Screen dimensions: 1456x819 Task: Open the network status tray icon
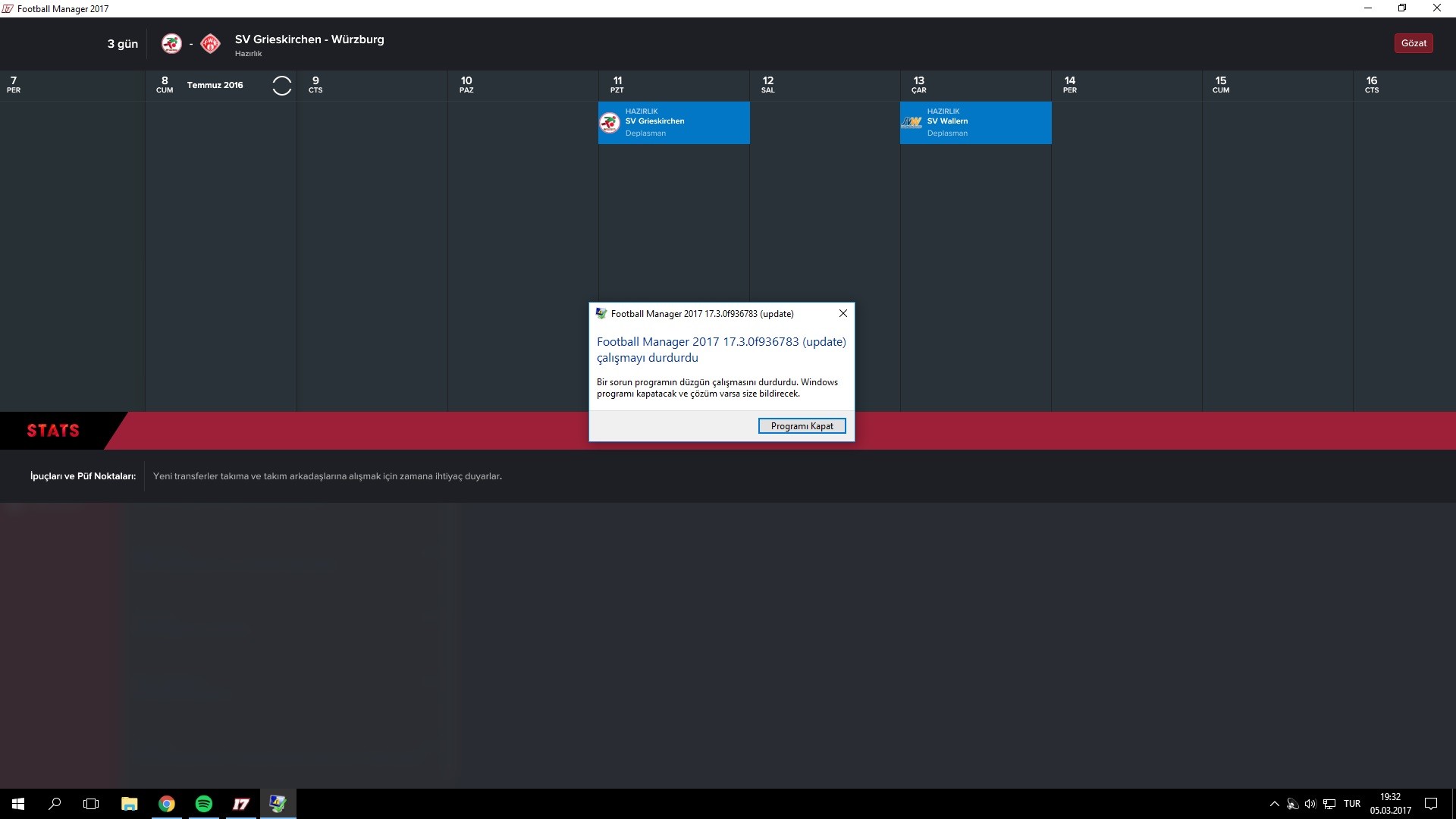1329,804
